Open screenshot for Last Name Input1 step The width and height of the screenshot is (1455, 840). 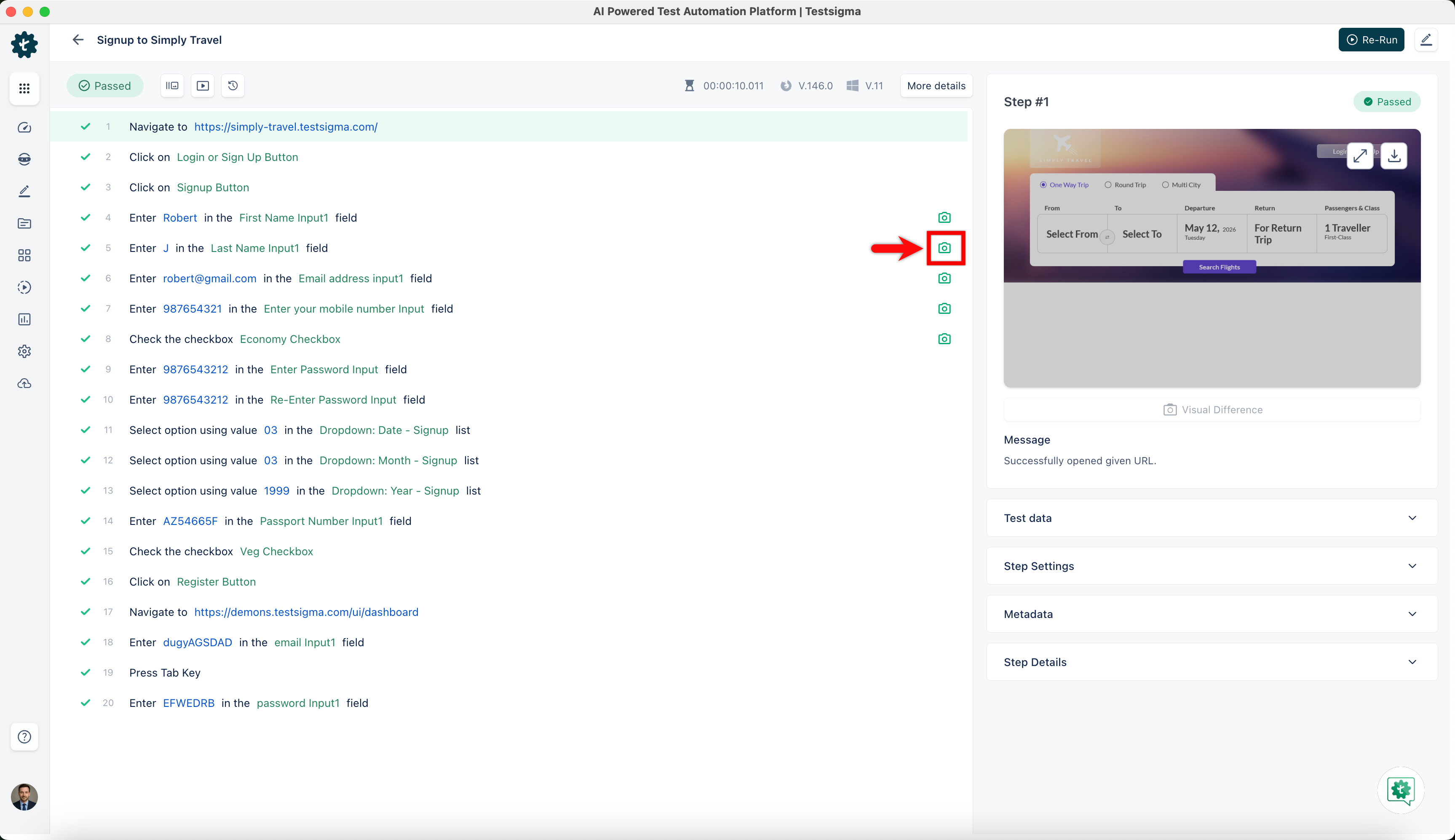coord(944,248)
